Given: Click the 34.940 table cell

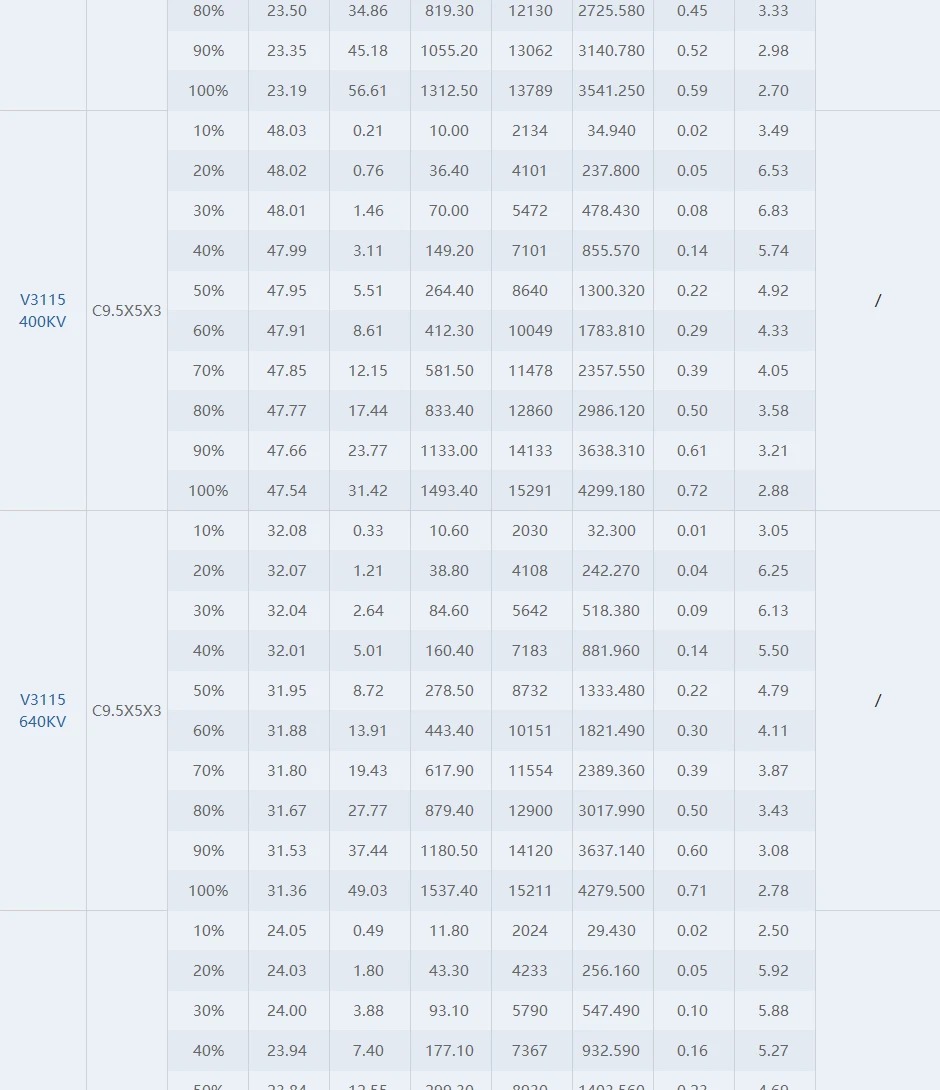Looking at the screenshot, I should [x=611, y=131].
